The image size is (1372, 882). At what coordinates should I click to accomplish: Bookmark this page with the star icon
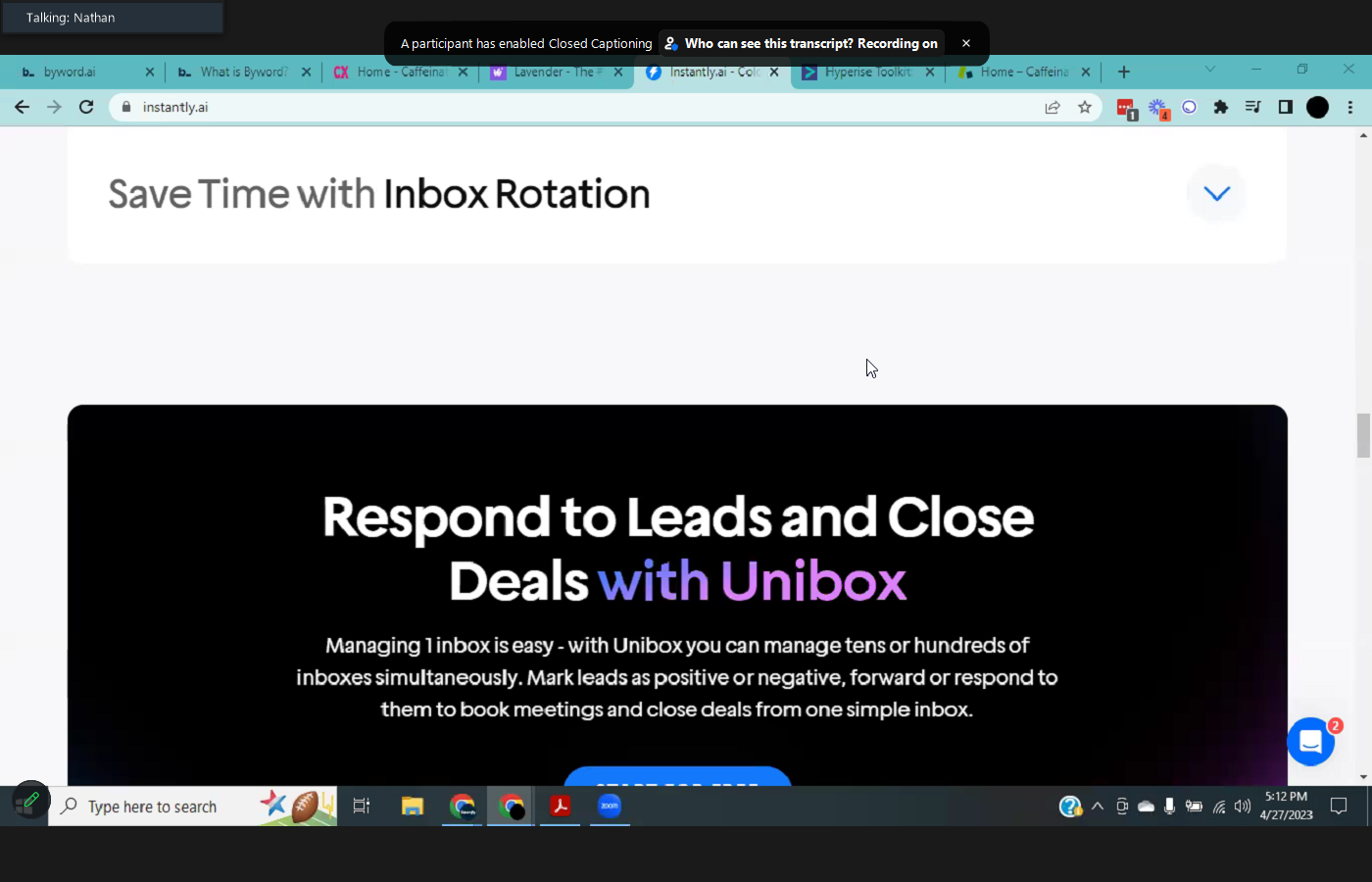1084,107
